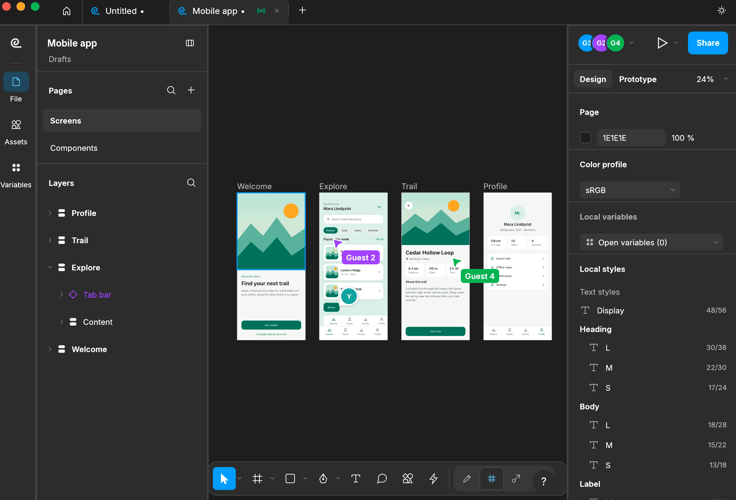736x500 pixels.
Task: Select the Design tab
Action: pos(592,79)
